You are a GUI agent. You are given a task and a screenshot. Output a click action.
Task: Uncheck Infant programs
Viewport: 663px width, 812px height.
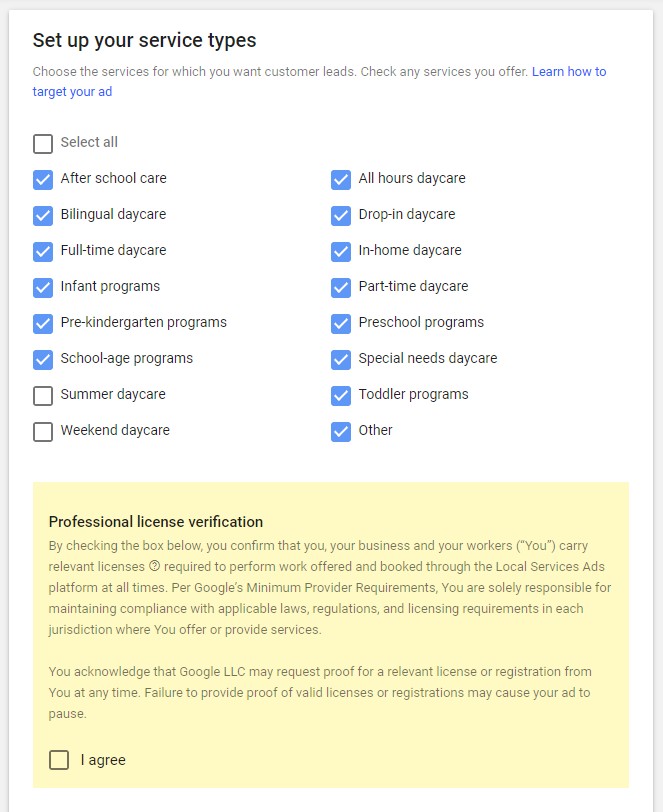[x=43, y=288]
